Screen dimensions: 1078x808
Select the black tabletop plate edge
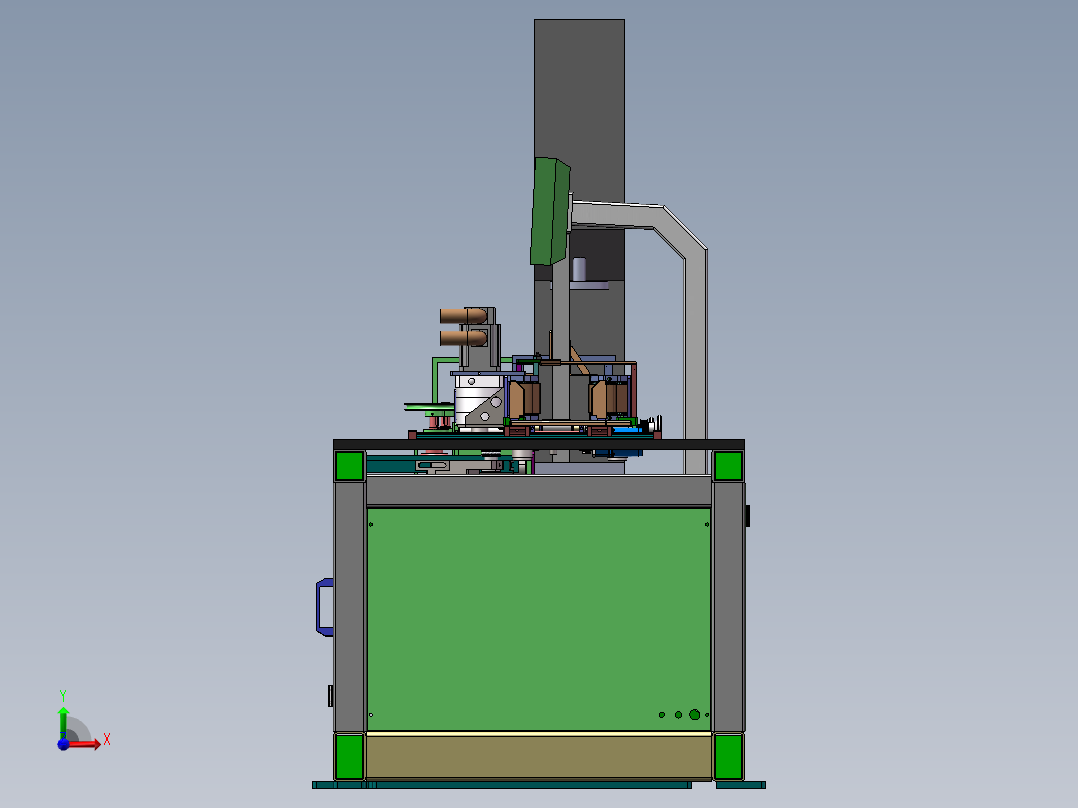click(539, 444)
